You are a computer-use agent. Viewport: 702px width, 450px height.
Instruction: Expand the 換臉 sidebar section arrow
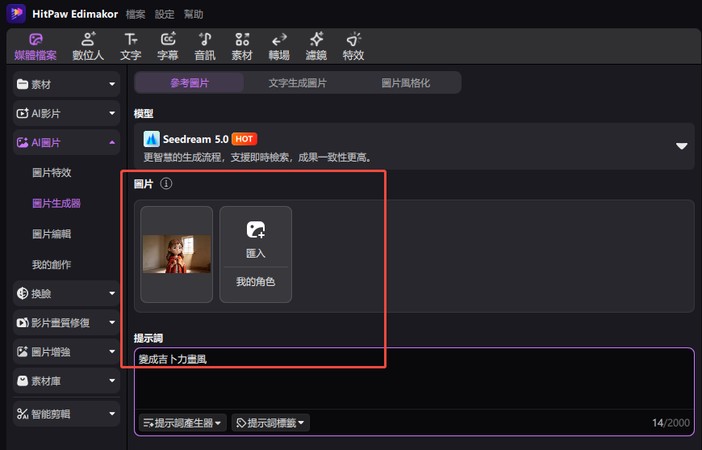[x=112, y=293]
